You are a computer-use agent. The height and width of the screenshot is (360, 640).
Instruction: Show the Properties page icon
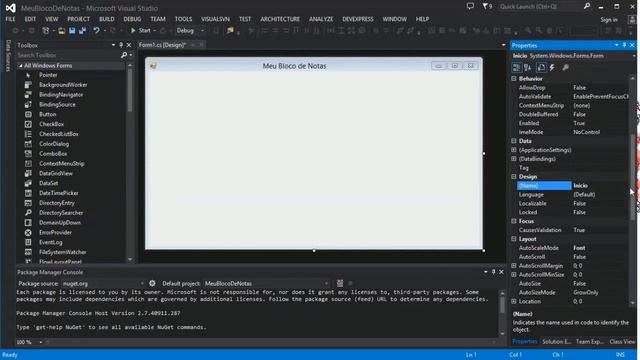click(541, 68)
